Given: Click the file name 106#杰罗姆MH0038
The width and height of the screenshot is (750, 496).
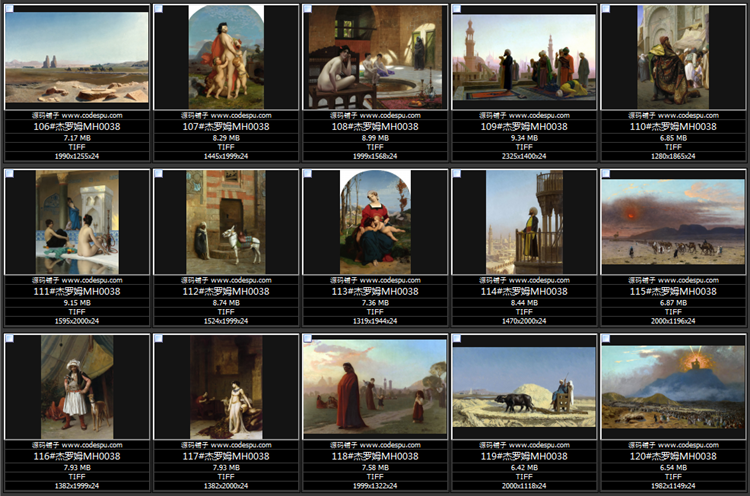Looking at the screenshot, I should pyautogui.click(x=77, y=127).
